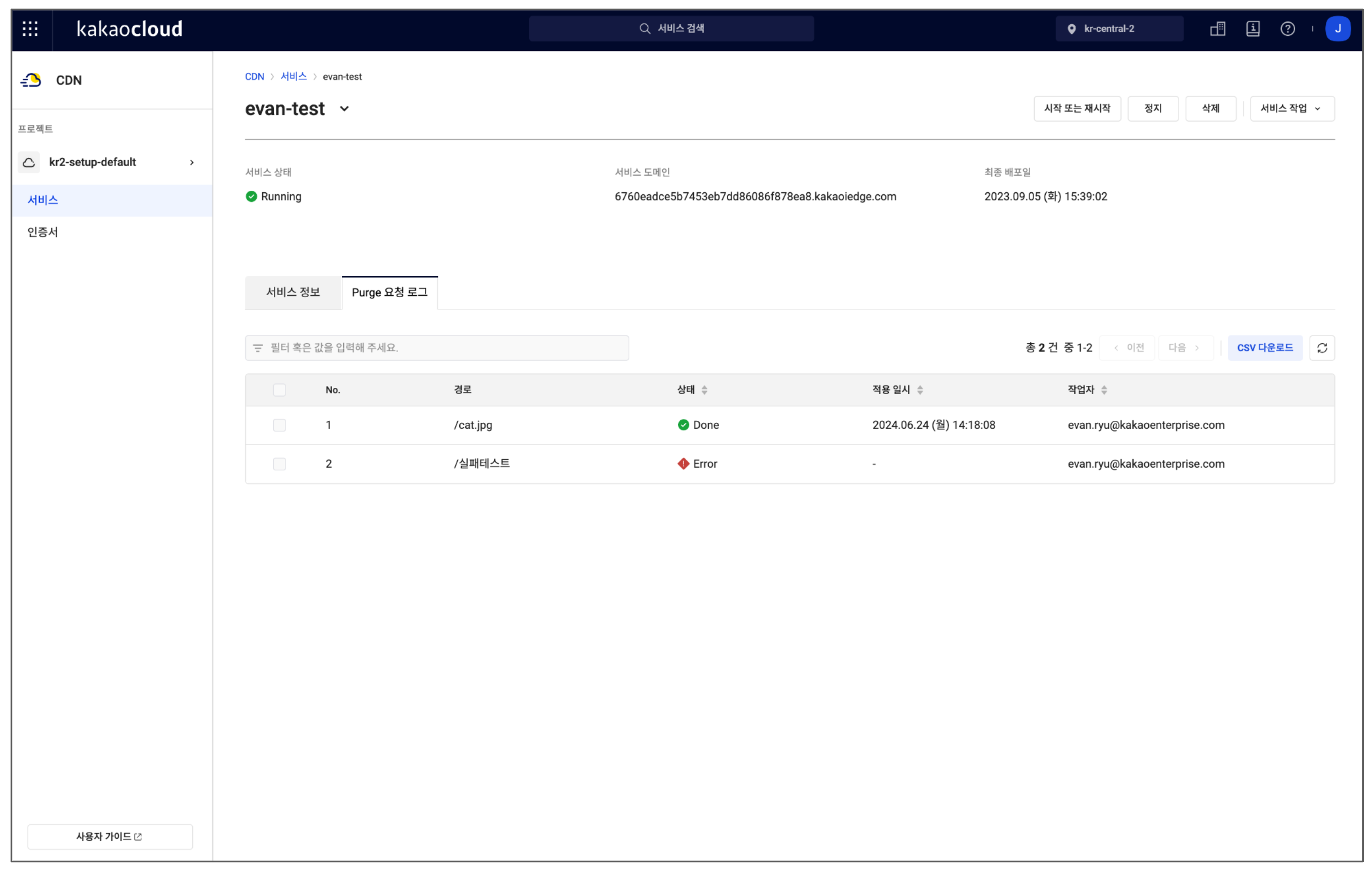Check the box for row /실패테스트
The image size is (1372, 869).
(x=279, y=464)
